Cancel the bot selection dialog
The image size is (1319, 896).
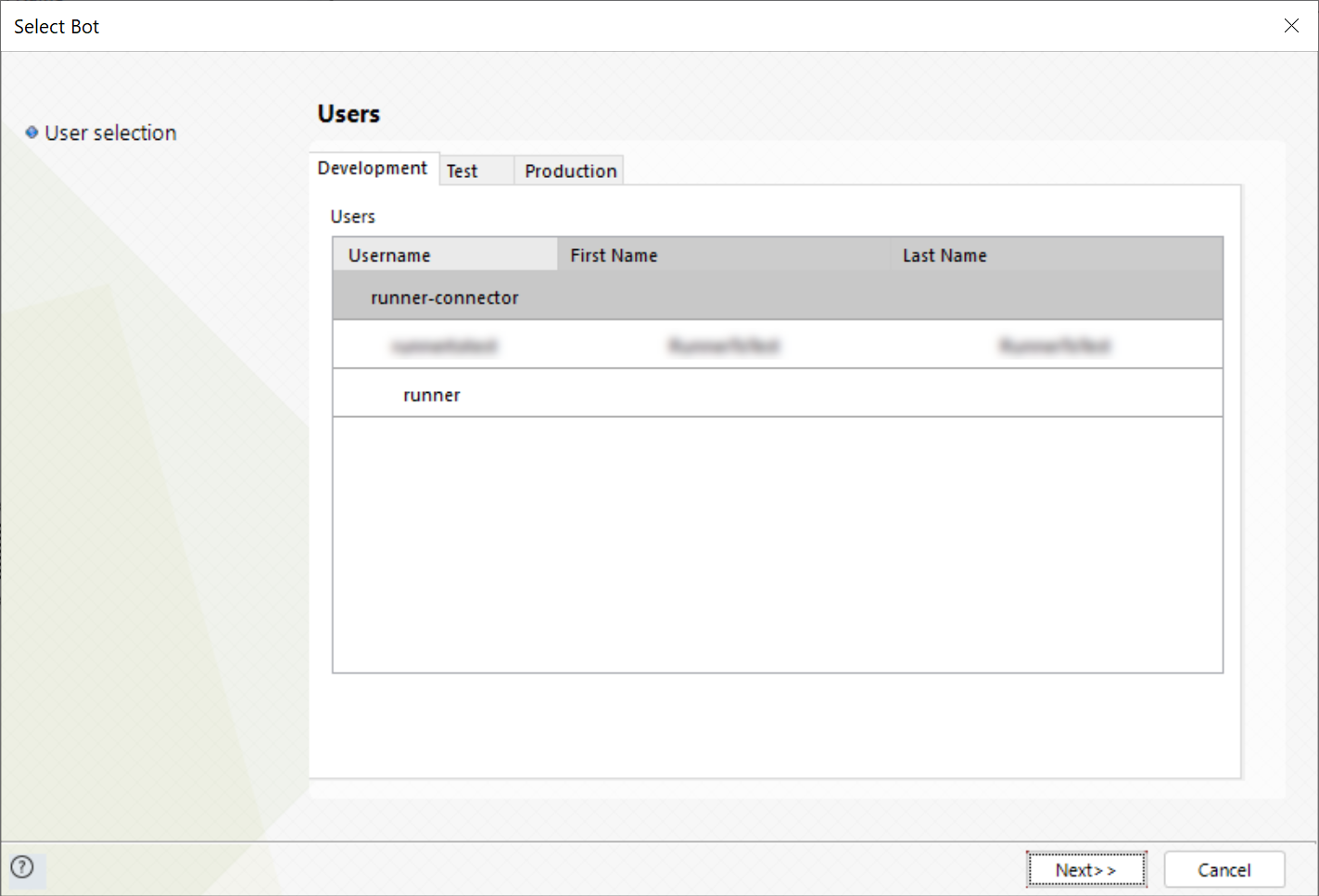tap(1224, 870)
